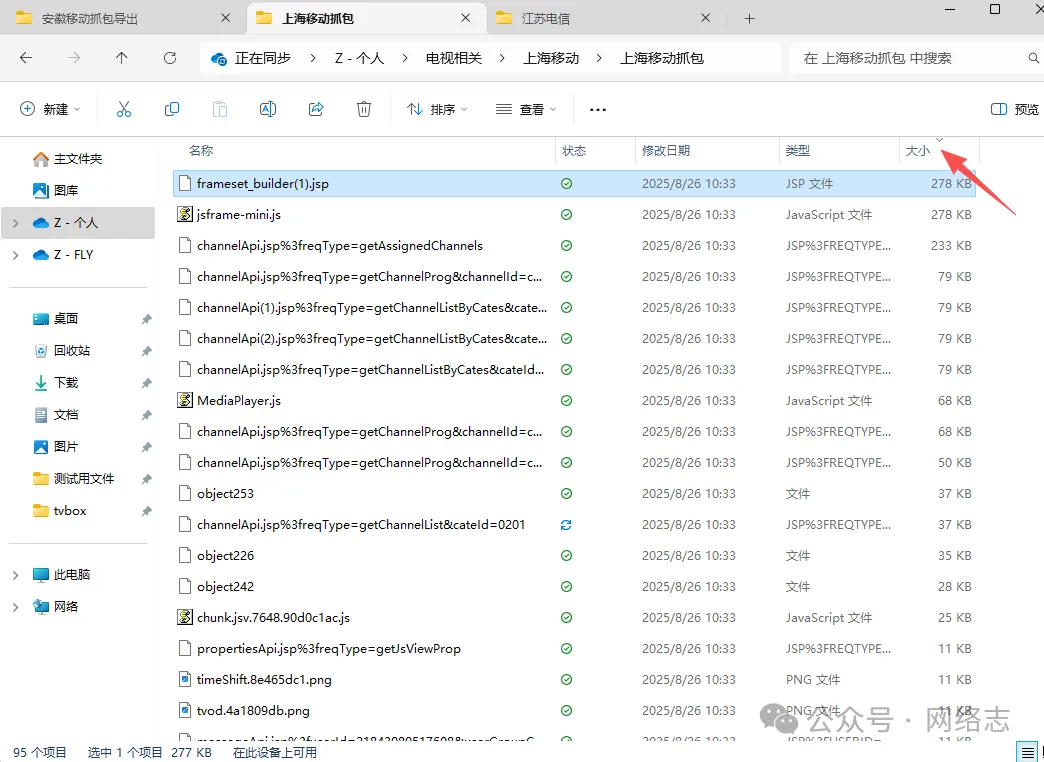1044x762 pixels.
Task: Expand the 此电脑 tree node
Action: (15, 575)
